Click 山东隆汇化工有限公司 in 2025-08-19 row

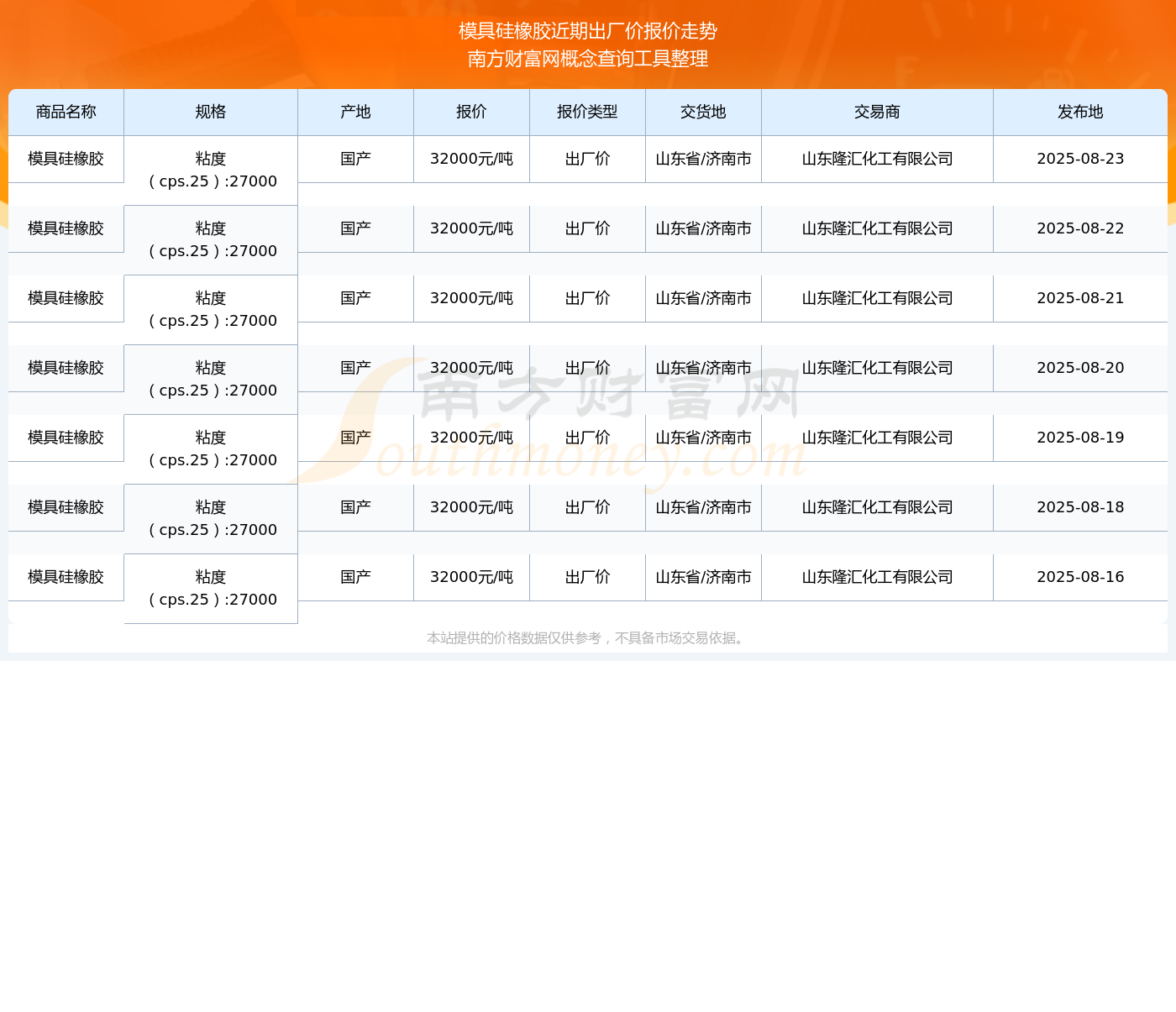878,438
